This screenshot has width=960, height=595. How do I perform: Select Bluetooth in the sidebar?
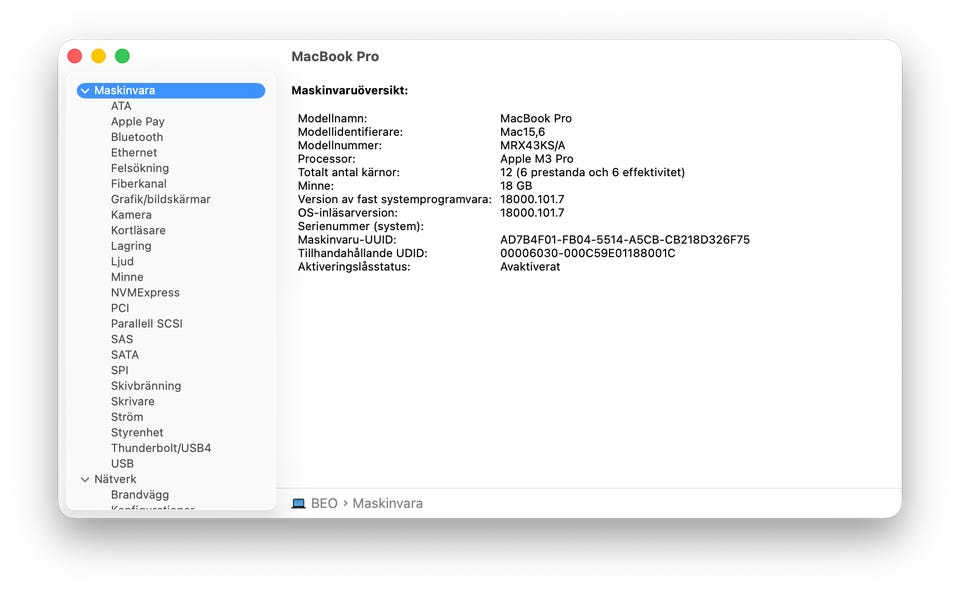coord(137,137)
